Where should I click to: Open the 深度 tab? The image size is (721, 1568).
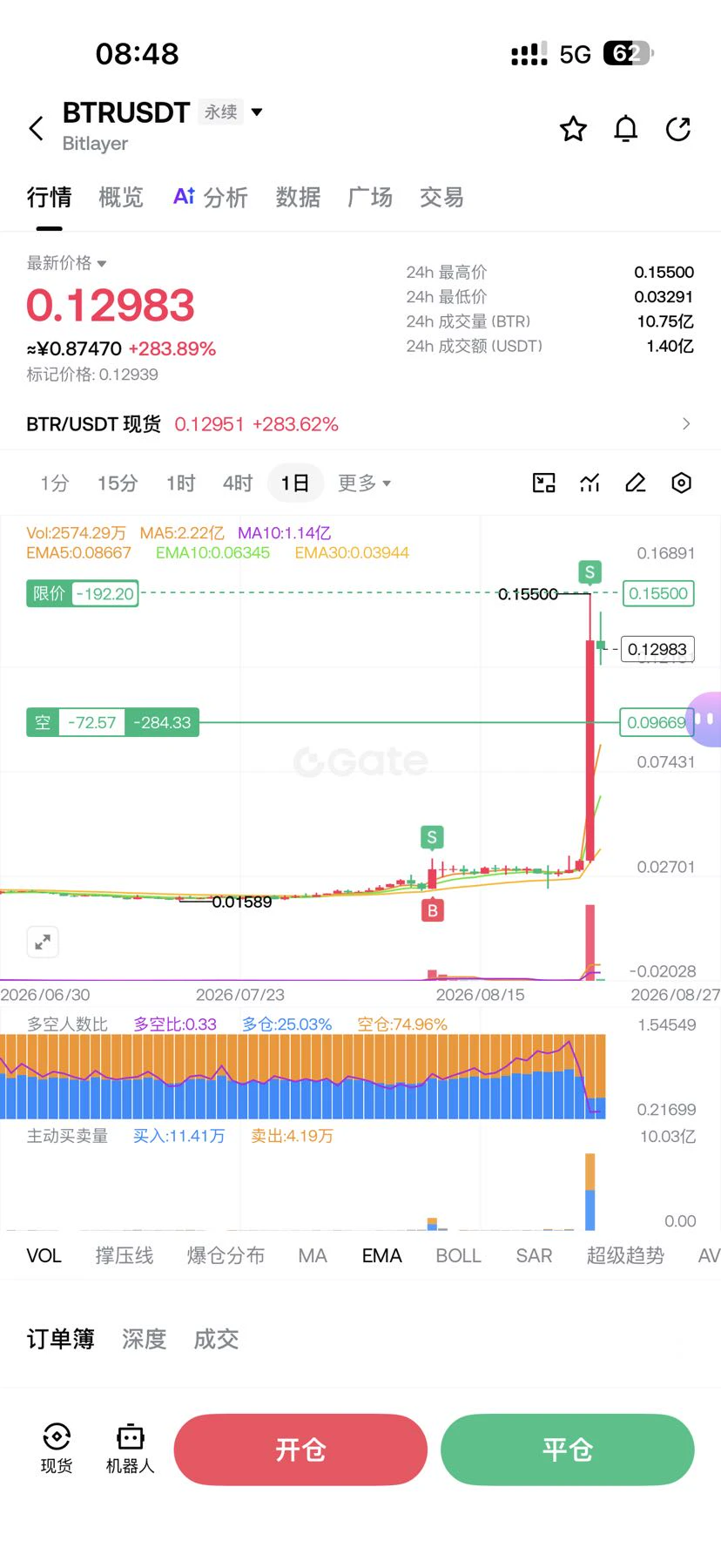click(144, 1339)
